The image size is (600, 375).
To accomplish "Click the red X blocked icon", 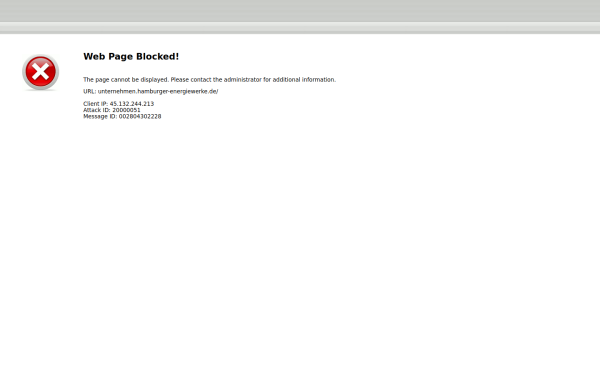I will (40, 72).
